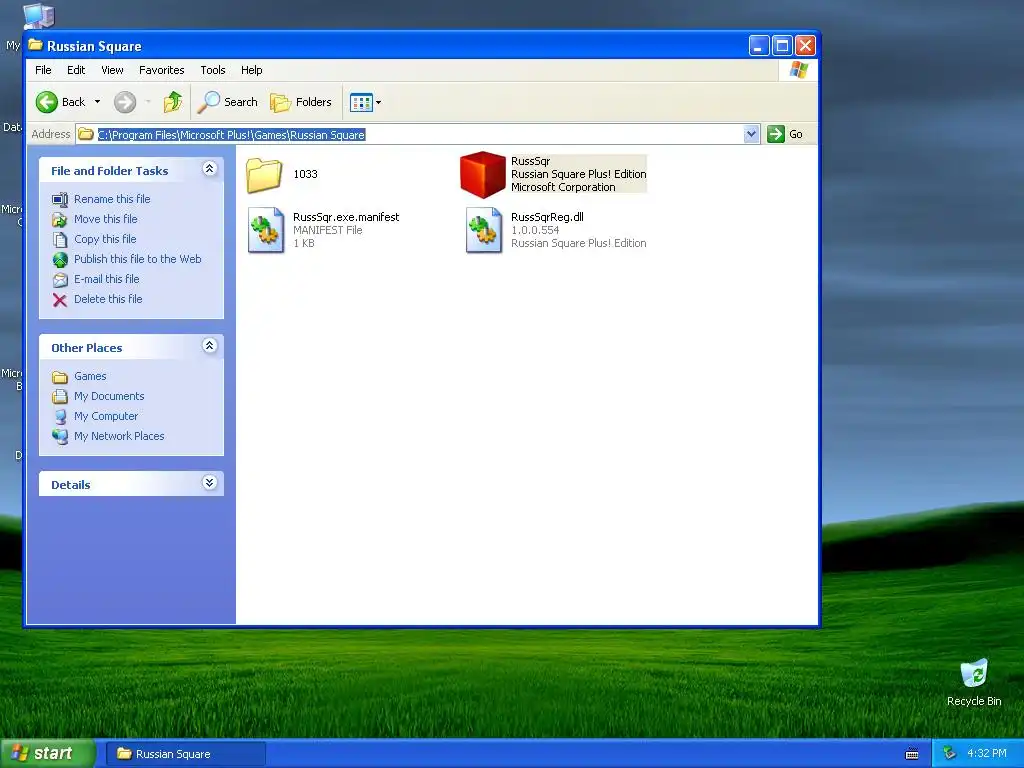Minimize the Russian Square window
The width and height of the screenshot is (1024, 768).
758,46
